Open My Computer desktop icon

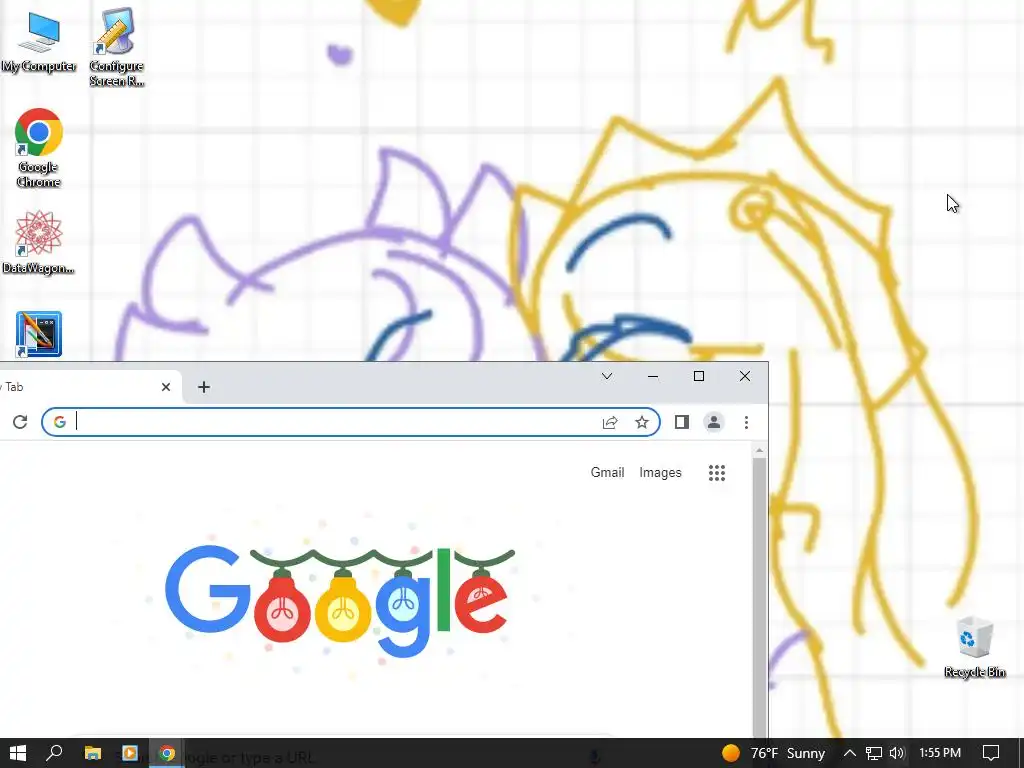pyautogui.click(x=39, y=42)
